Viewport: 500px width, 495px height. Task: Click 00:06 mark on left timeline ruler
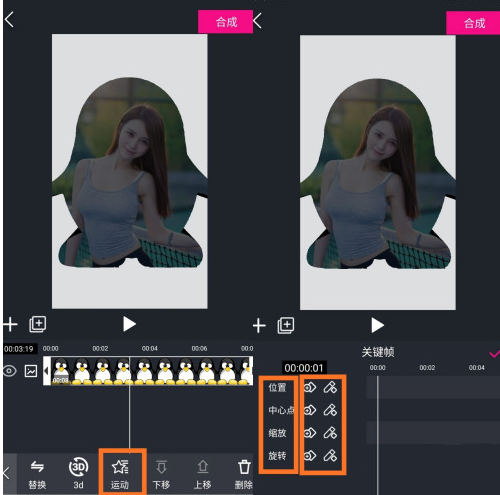click(199, 349)
